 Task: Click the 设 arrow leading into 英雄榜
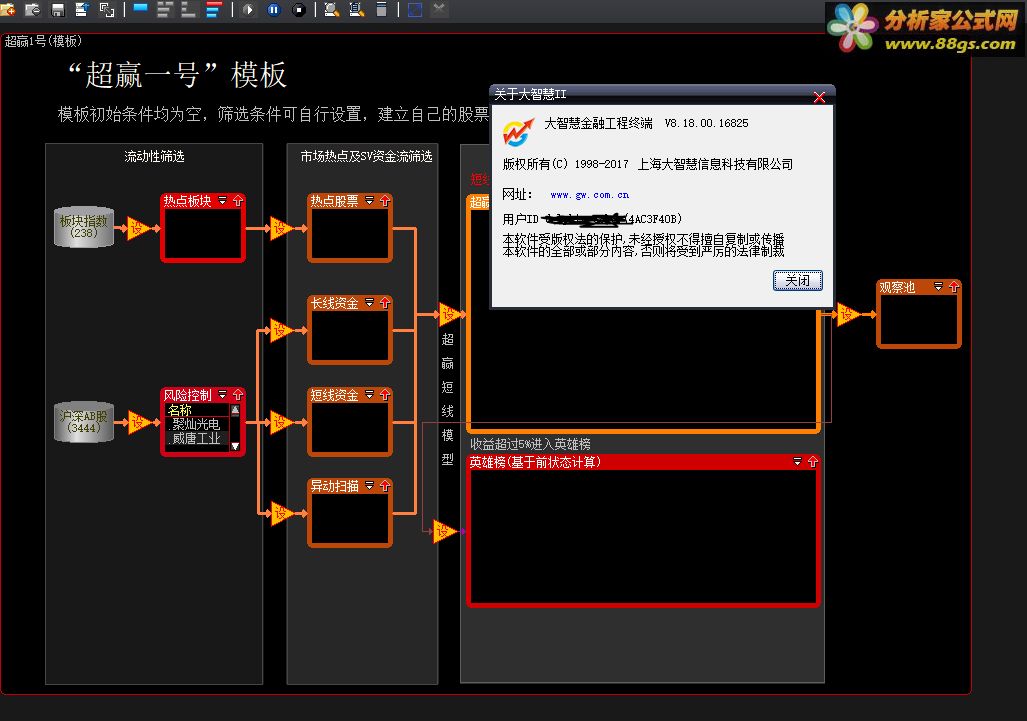[x=445, y=531]
